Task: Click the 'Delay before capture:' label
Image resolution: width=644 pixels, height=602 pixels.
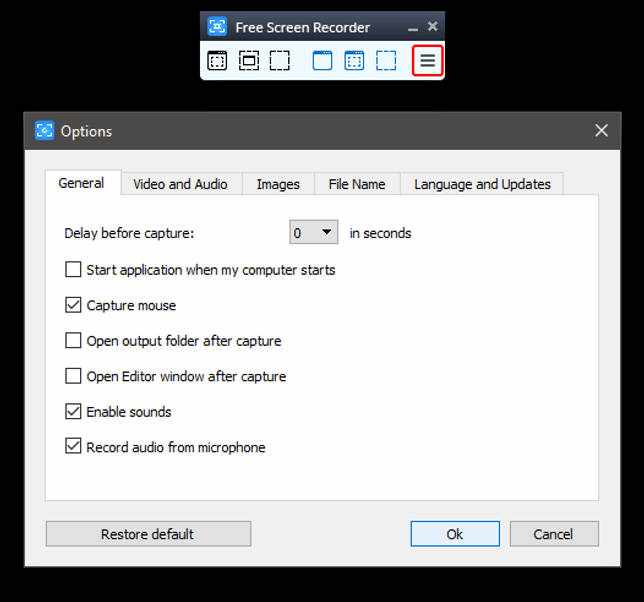Action: coord(129,233)
